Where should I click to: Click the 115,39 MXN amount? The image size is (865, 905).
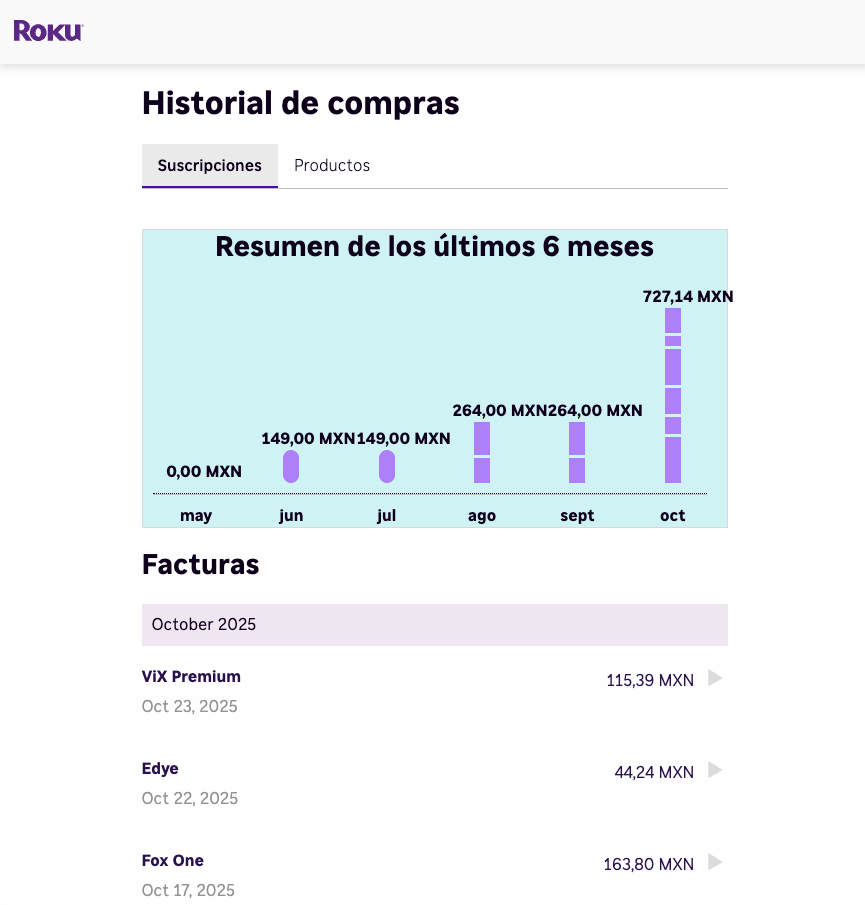pos(650,680)
